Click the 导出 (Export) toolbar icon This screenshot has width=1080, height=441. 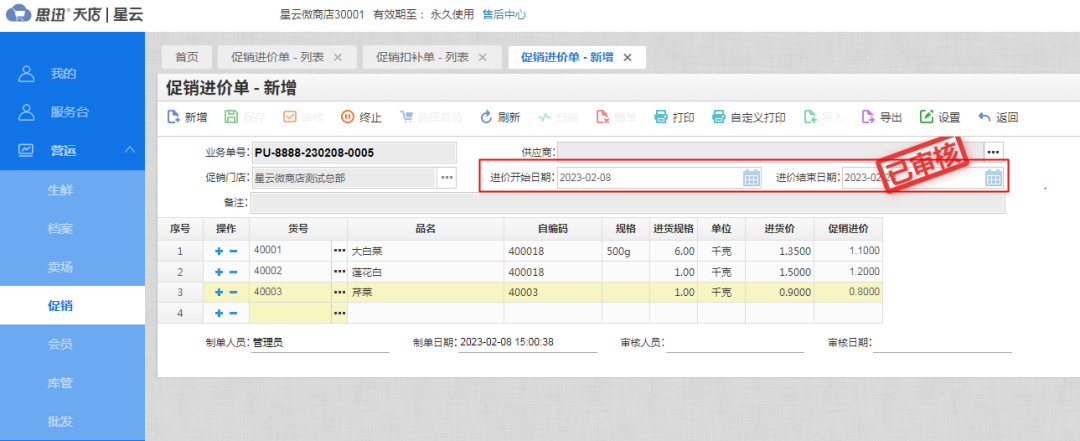(881, 117)
